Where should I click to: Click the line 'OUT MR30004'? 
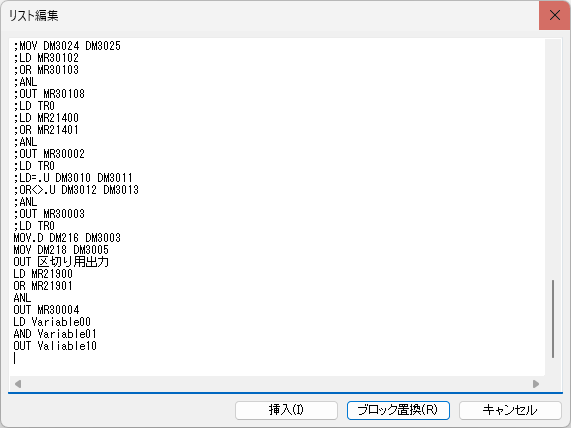(x=46, y=310)
